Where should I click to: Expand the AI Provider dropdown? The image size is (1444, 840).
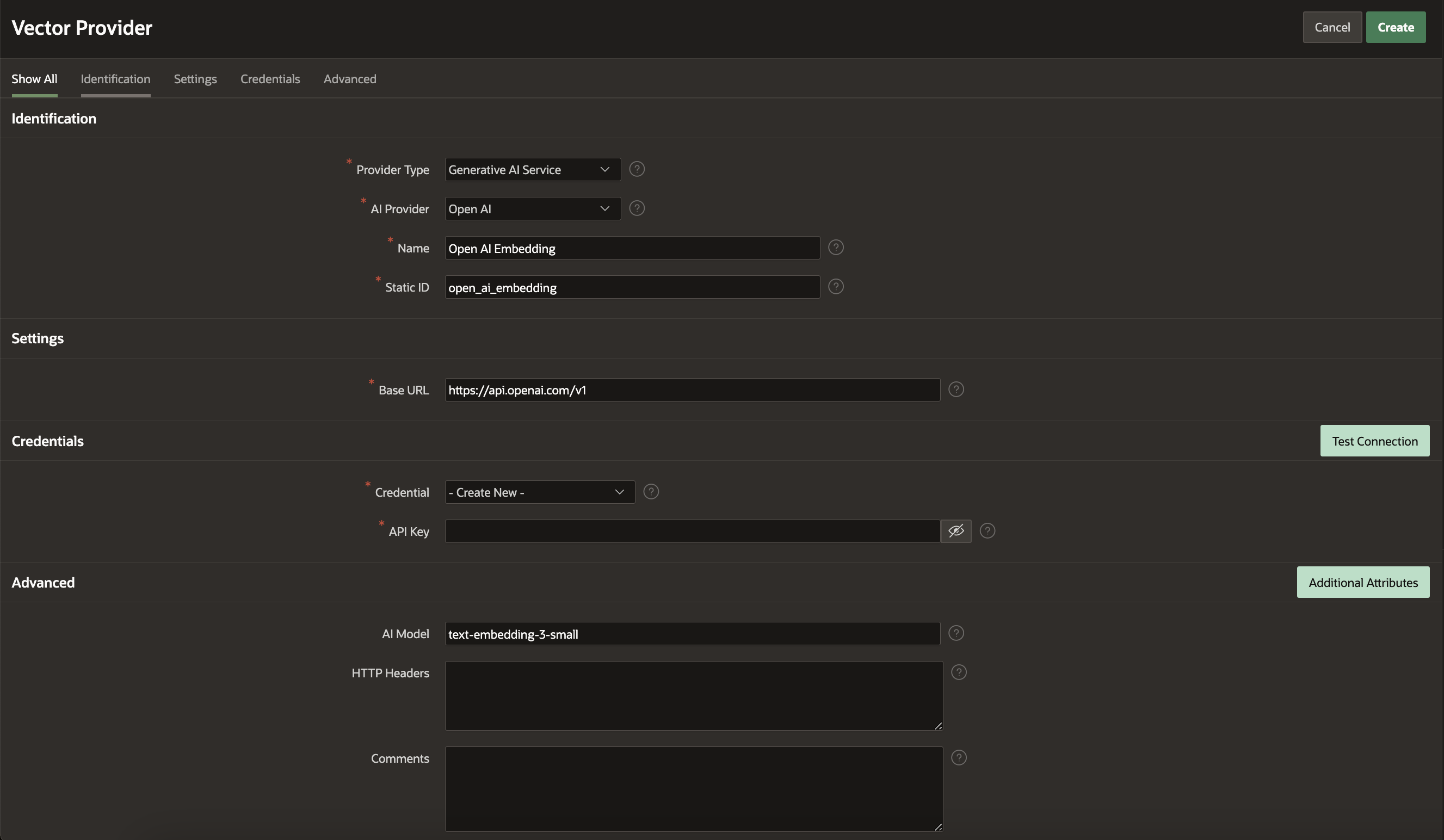coord(532,208)
